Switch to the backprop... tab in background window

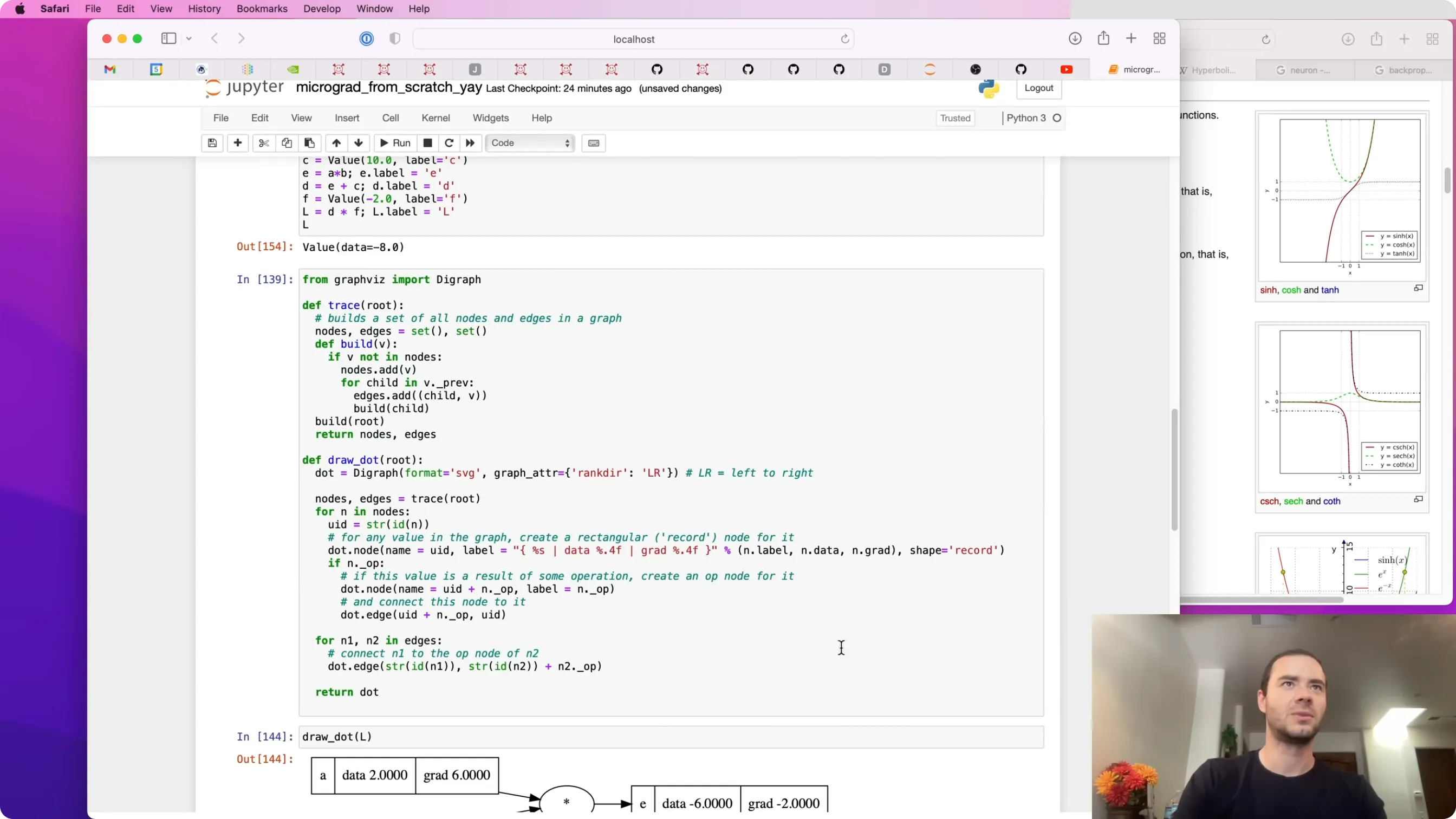1404,70
